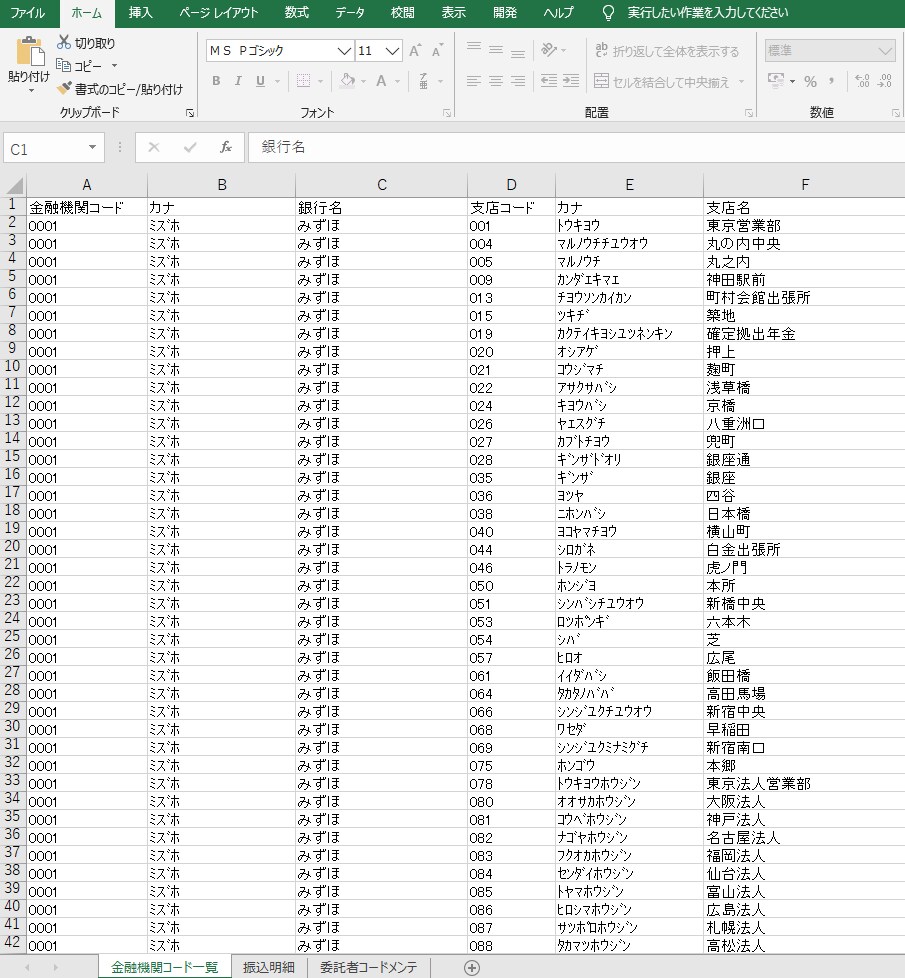The height and width of the screenshot is (978, 905).
Task: Toggle Bold (B) formatting
Action: coord(216,81)
